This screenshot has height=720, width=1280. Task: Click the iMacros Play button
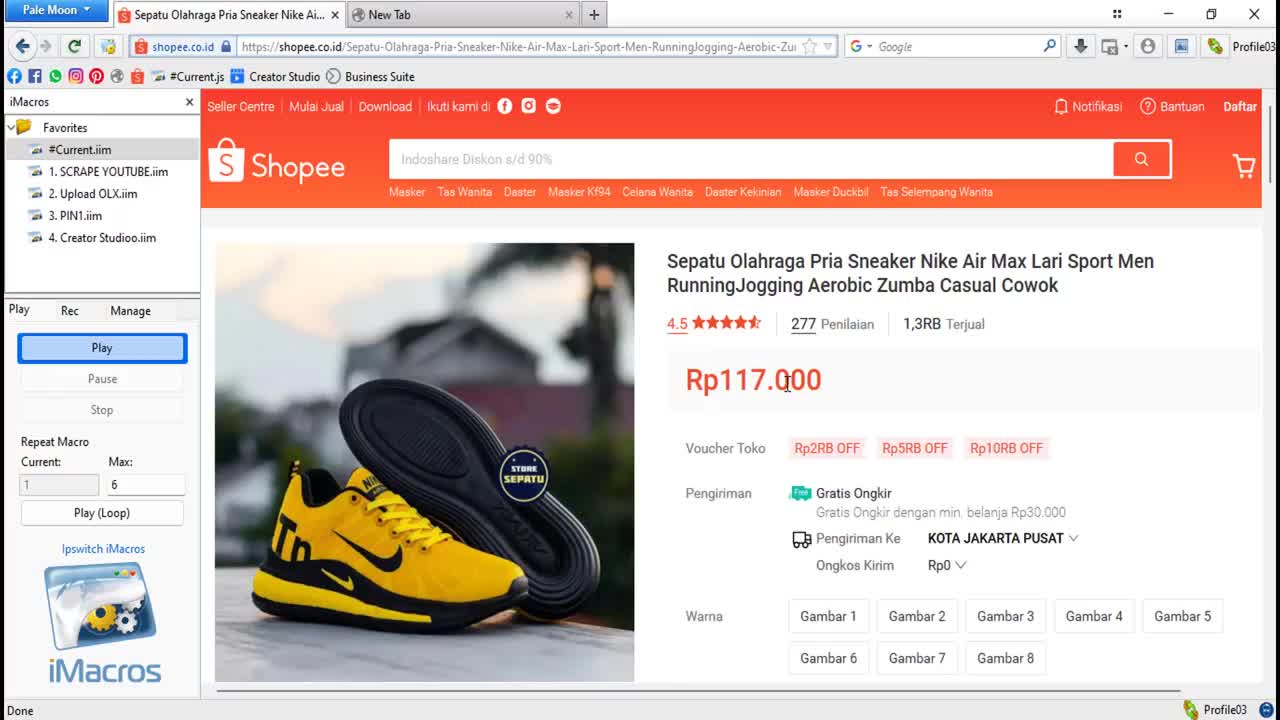coord(102,348)
